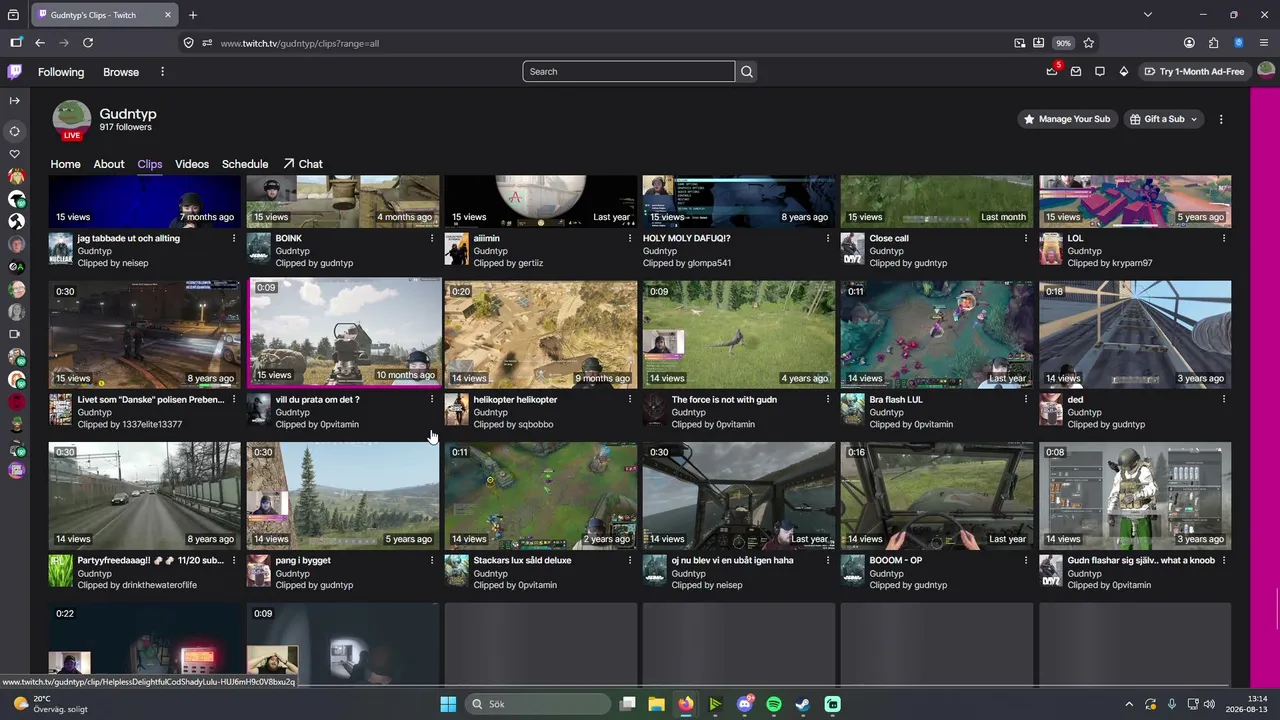
Task: Open Firefox extensions puzzle icon
Action: tap(1214, 43)
